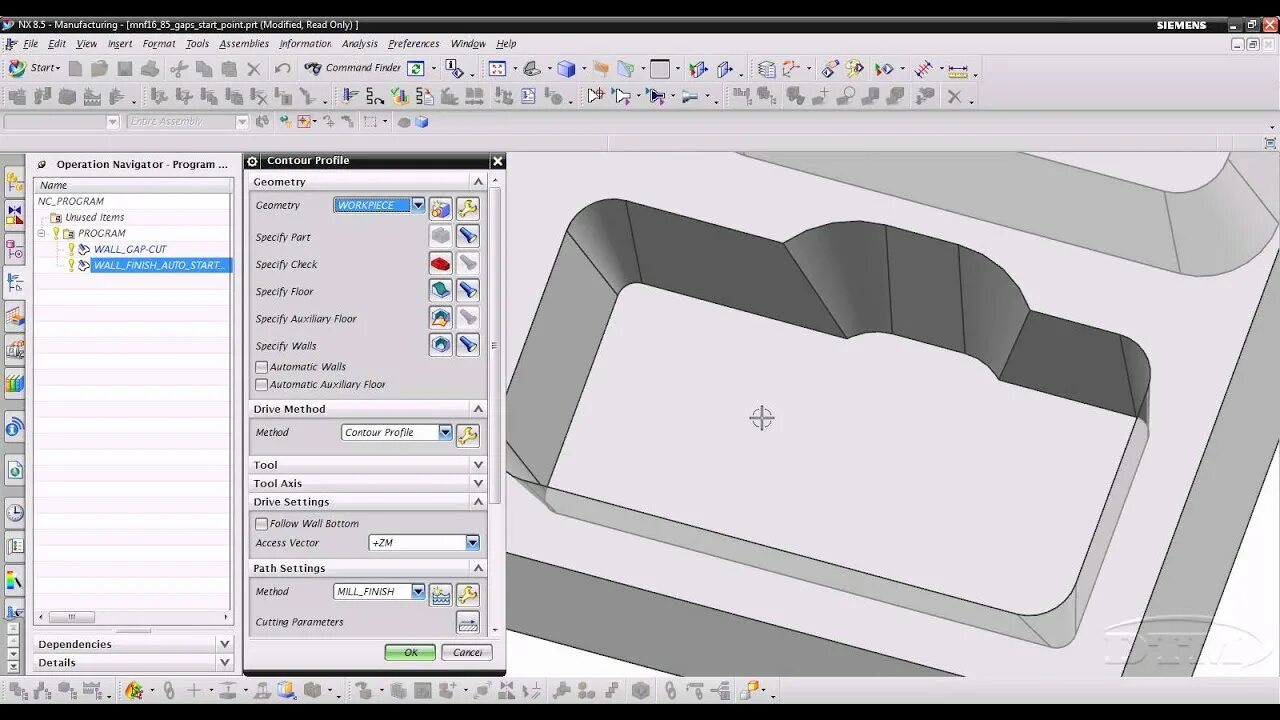Viewport: 1280px width, 720px height.
Task: Collapse the Path Settings section
Action: (478, 568)
